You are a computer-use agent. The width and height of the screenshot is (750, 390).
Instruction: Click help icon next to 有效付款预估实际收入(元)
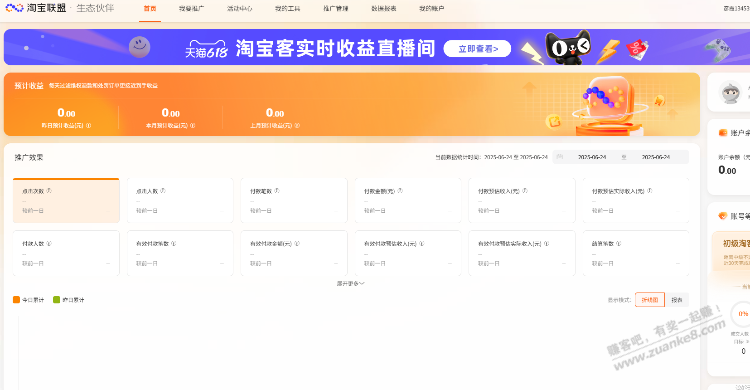pyautogui.click(x=546, y=243)
